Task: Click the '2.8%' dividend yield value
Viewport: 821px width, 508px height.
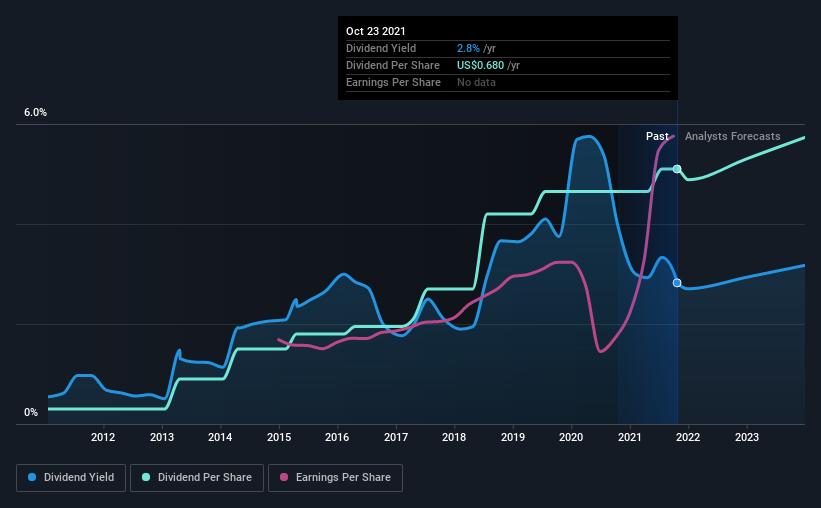Action: pos(468,48)
